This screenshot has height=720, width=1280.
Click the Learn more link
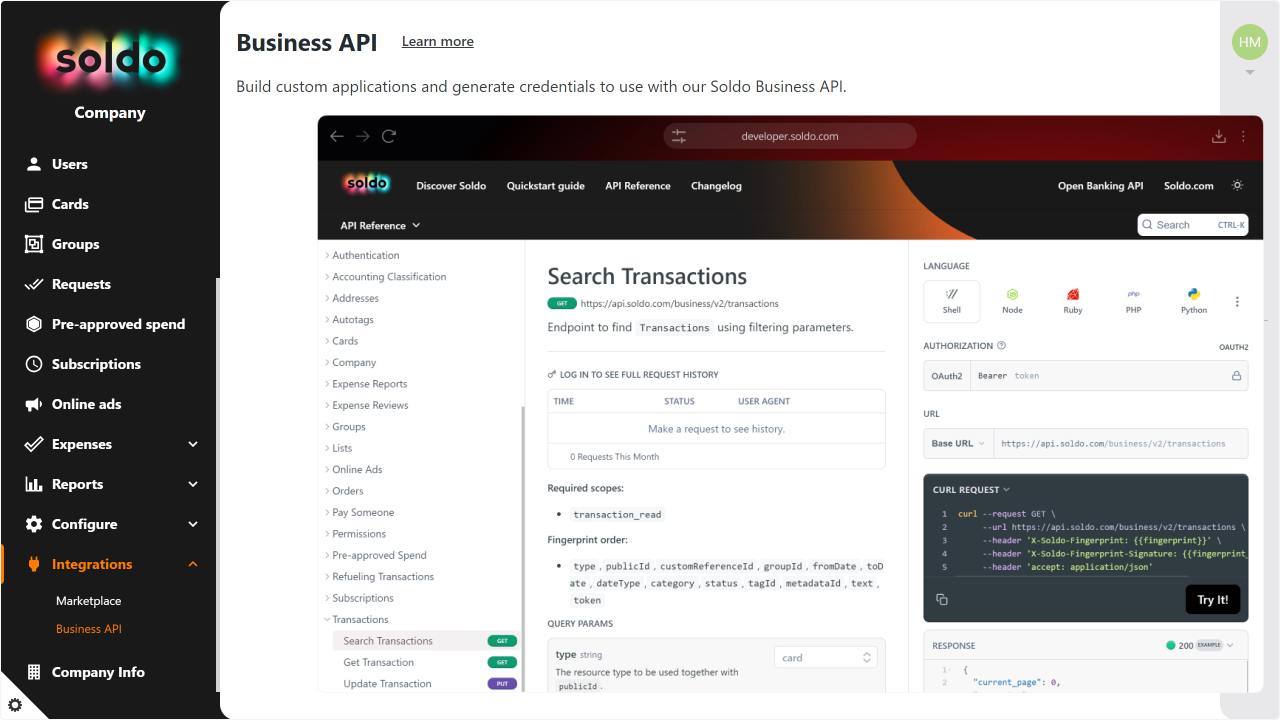click(438, 41)
